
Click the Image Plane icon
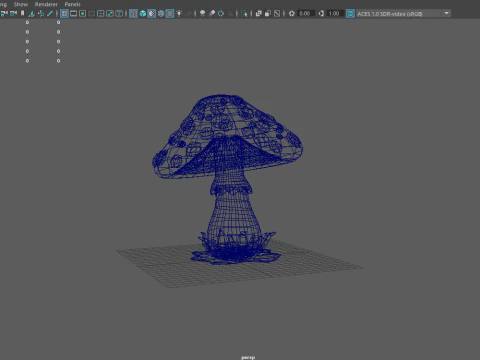pyautogui.click(x=32, y=13)
